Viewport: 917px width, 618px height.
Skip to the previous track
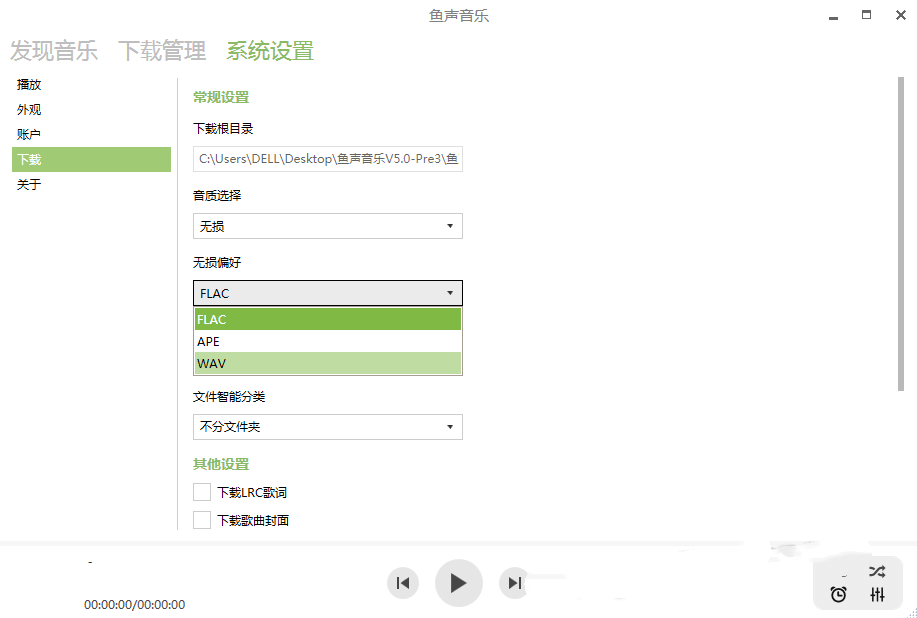tap(402, 583)
